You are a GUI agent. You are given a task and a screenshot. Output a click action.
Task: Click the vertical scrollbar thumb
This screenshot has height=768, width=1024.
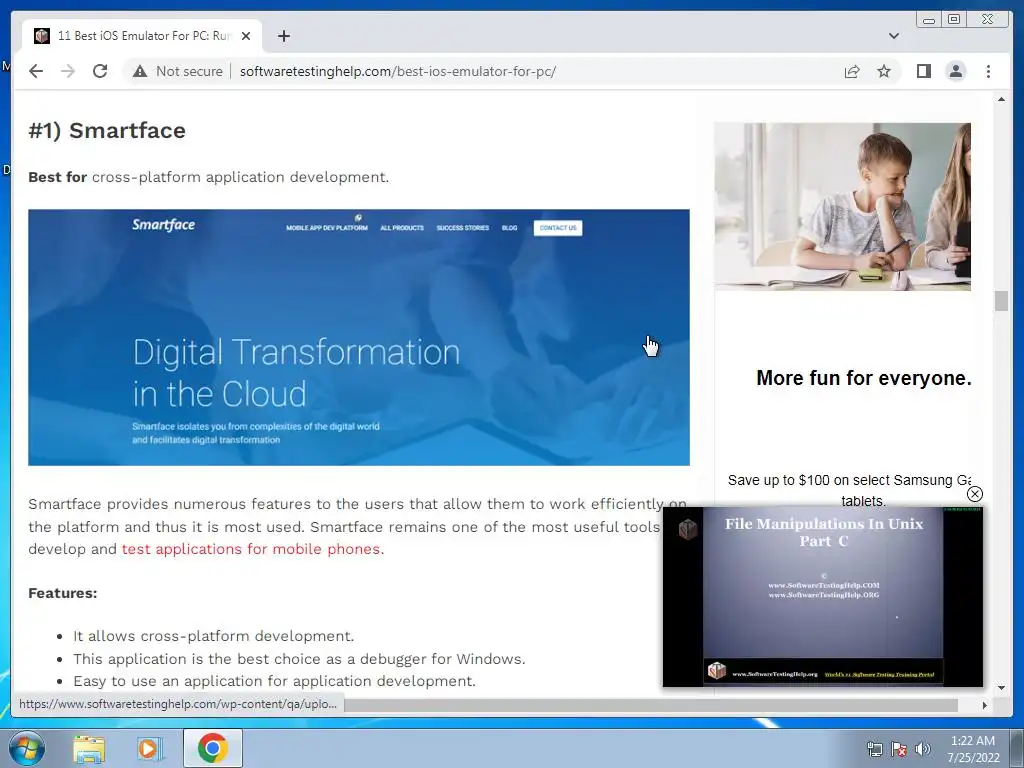(1001, 301)
